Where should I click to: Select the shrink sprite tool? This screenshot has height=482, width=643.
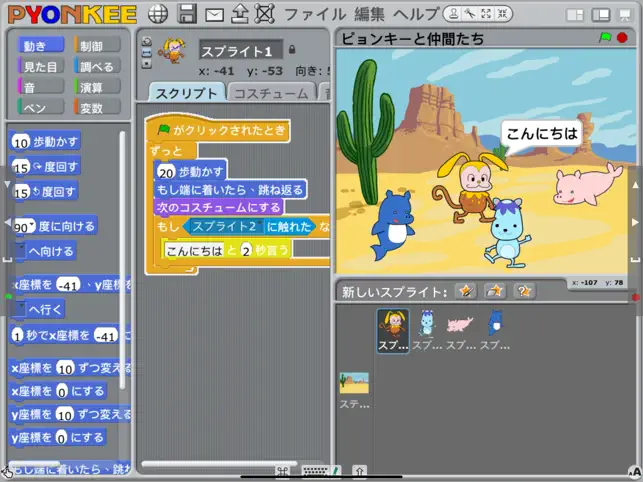(x=502, y=14)
